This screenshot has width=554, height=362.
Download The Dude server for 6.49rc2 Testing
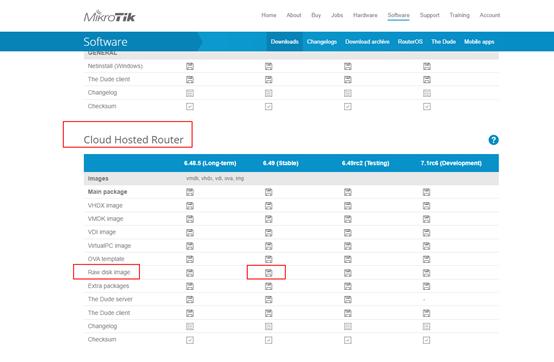pos(348,299)
